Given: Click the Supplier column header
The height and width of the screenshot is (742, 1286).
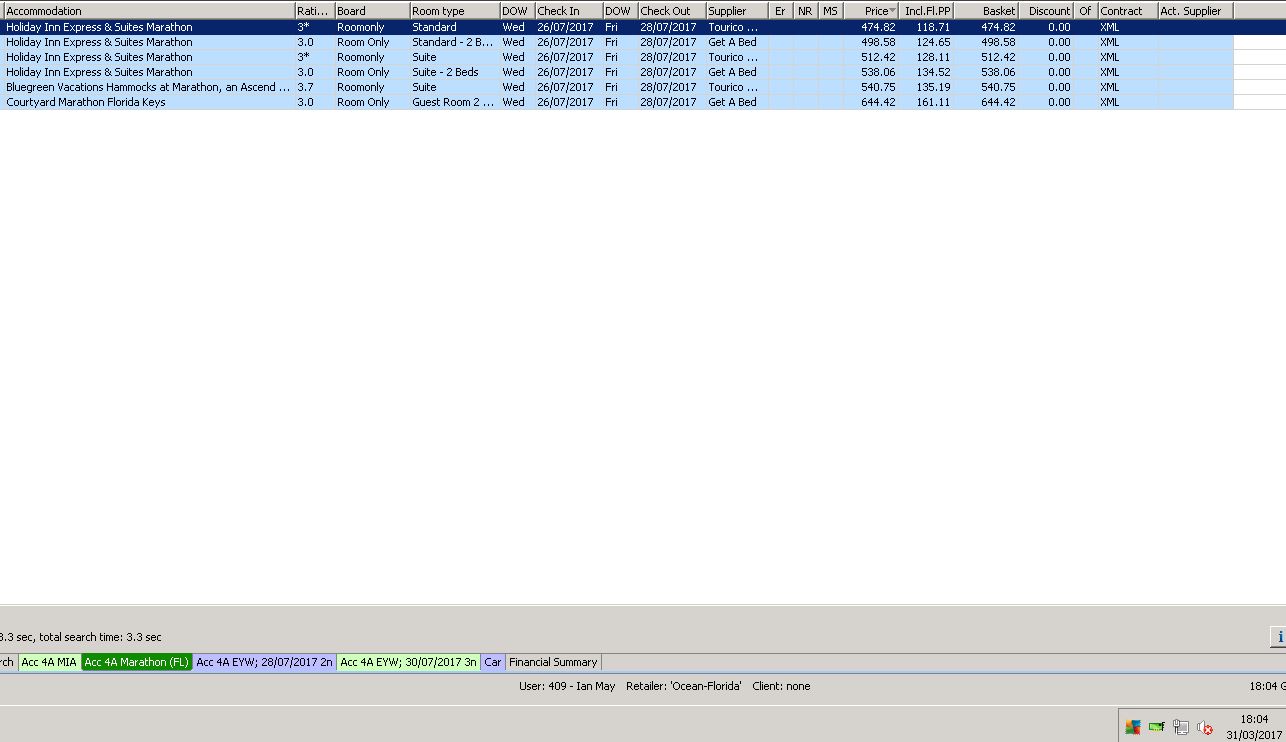Looking at the screenshot, I should (737, 11).
